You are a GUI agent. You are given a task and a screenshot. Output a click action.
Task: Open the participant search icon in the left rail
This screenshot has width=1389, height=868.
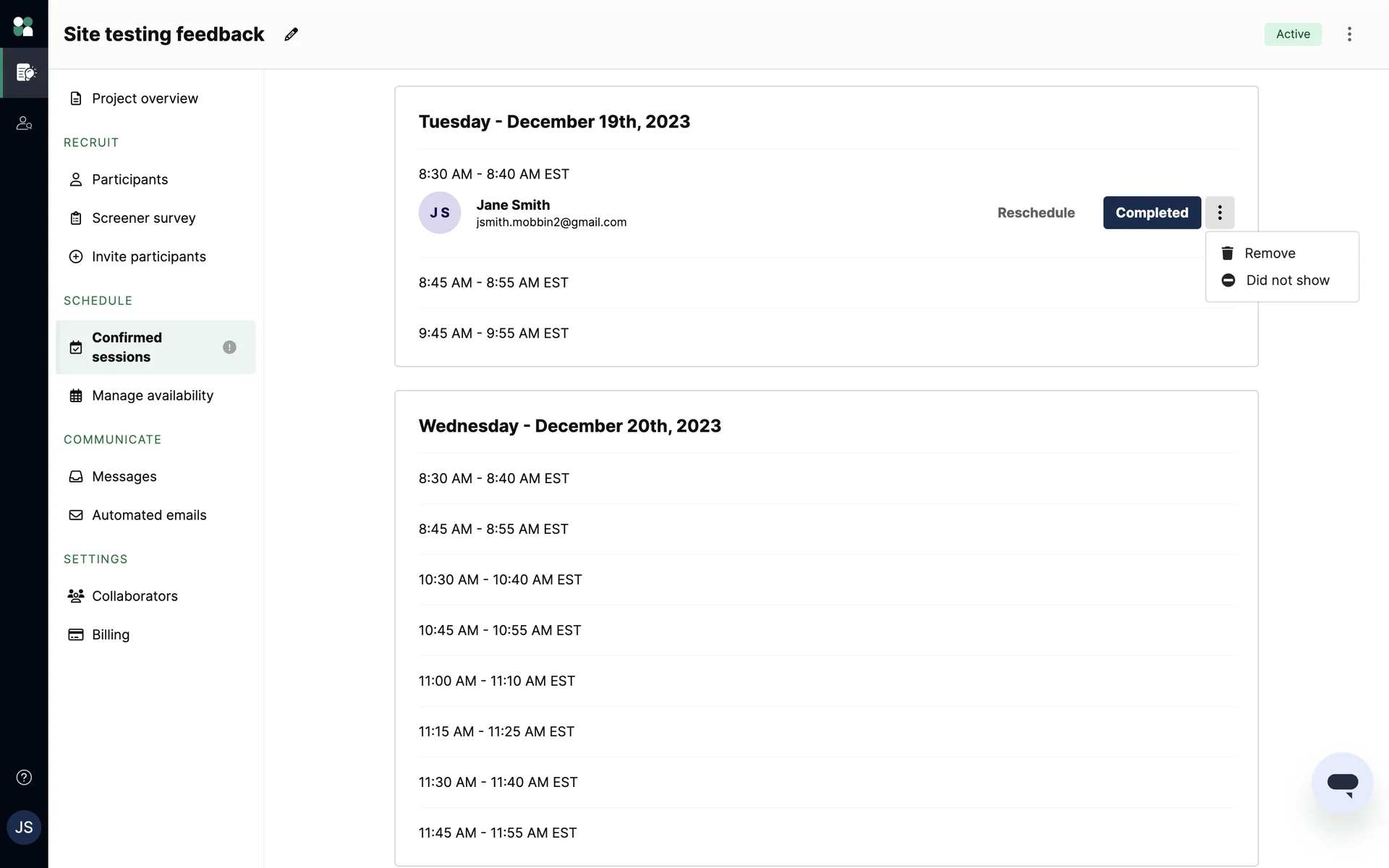[x=24, y=124]
